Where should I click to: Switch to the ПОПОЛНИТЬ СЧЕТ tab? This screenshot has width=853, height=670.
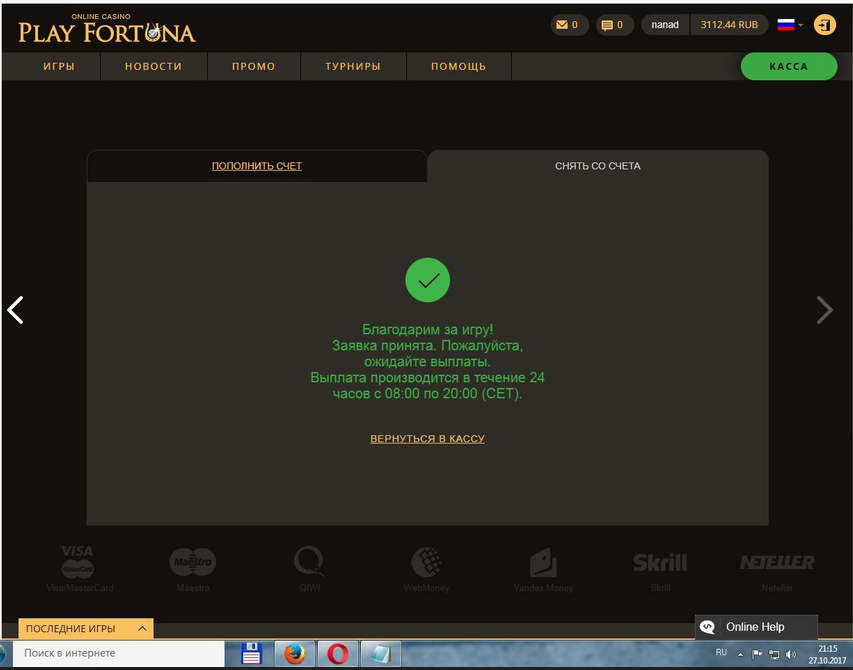coord(257,166)
